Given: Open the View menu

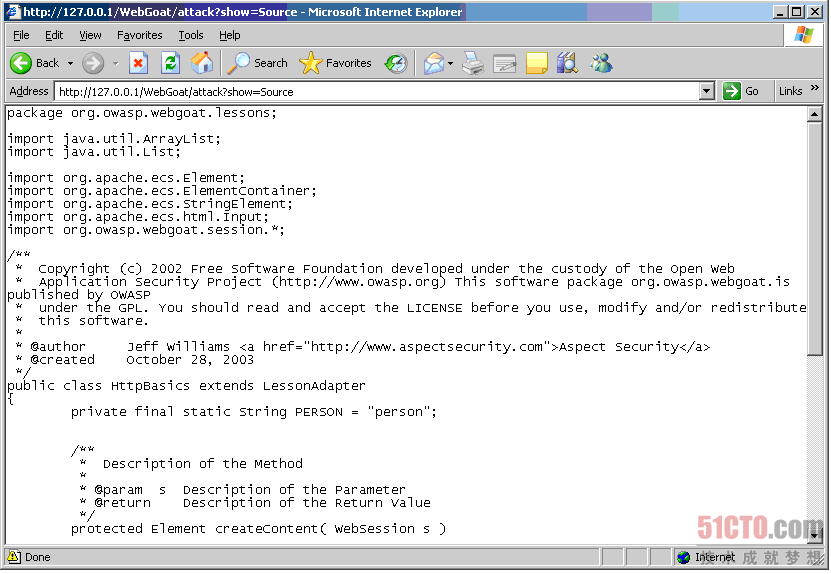Looking at the screenshot, I should pyautogui.click(x=90, y=36).
